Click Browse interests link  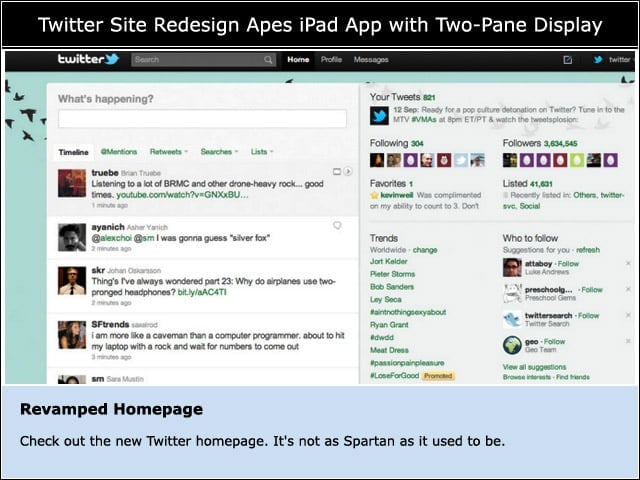point(527,377)
